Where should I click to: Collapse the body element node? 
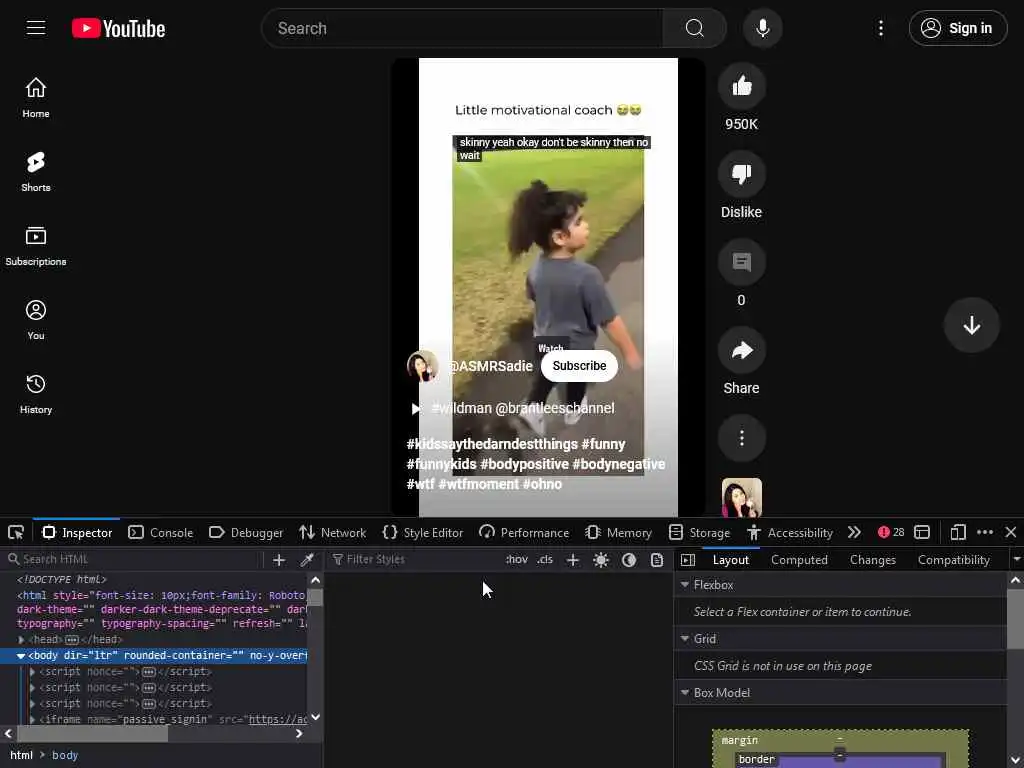click(21, 656)
